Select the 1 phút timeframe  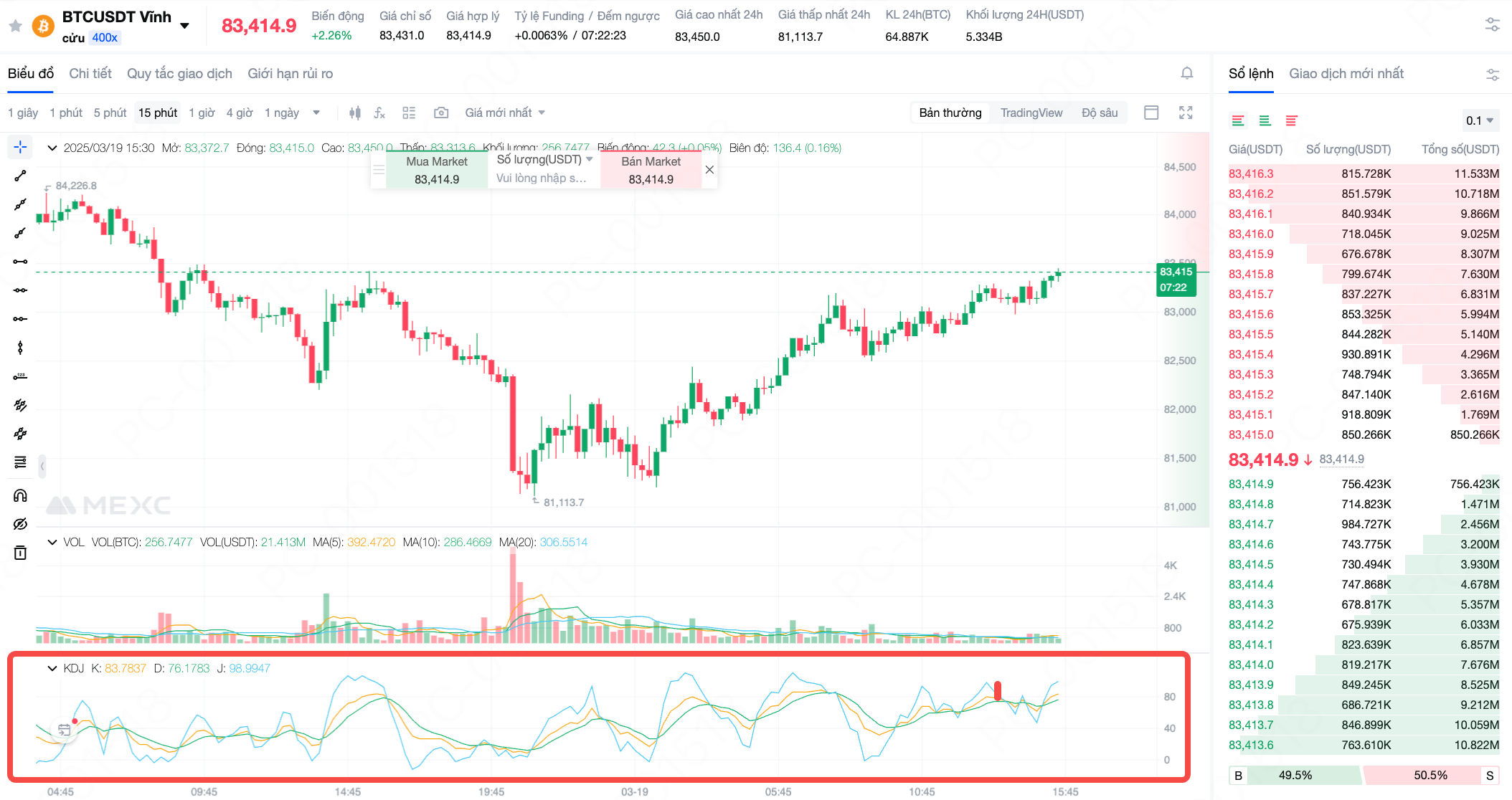[66, 113]
